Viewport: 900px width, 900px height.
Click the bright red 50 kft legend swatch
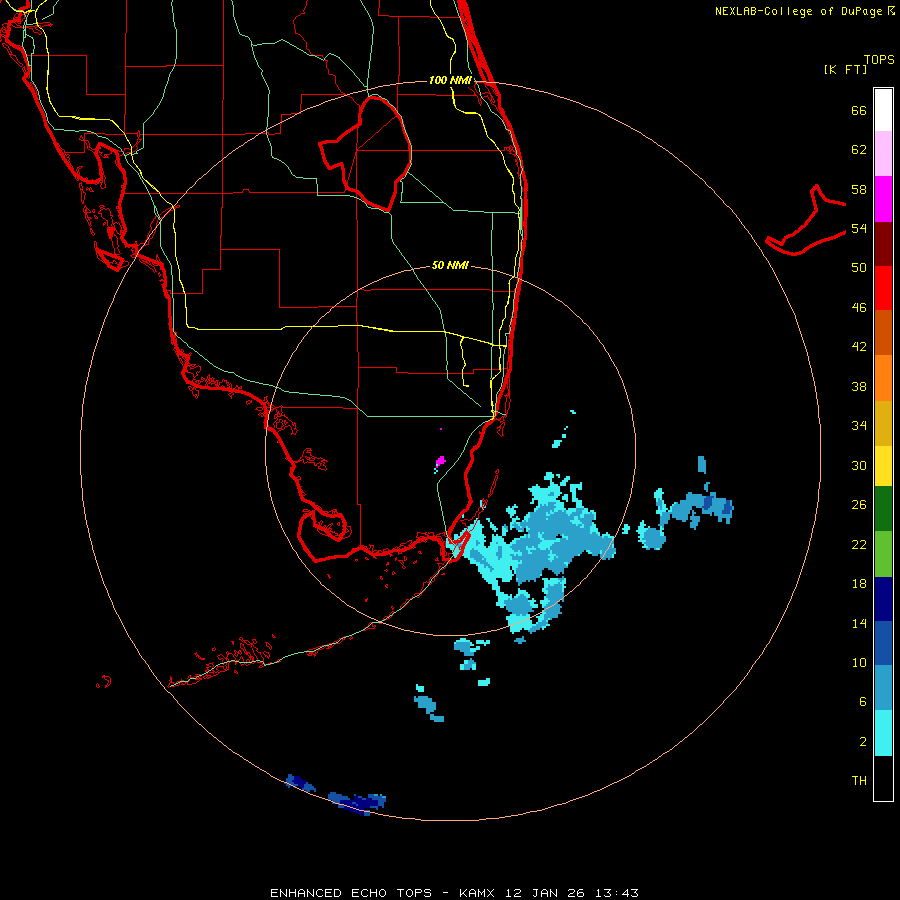(883, 288)
